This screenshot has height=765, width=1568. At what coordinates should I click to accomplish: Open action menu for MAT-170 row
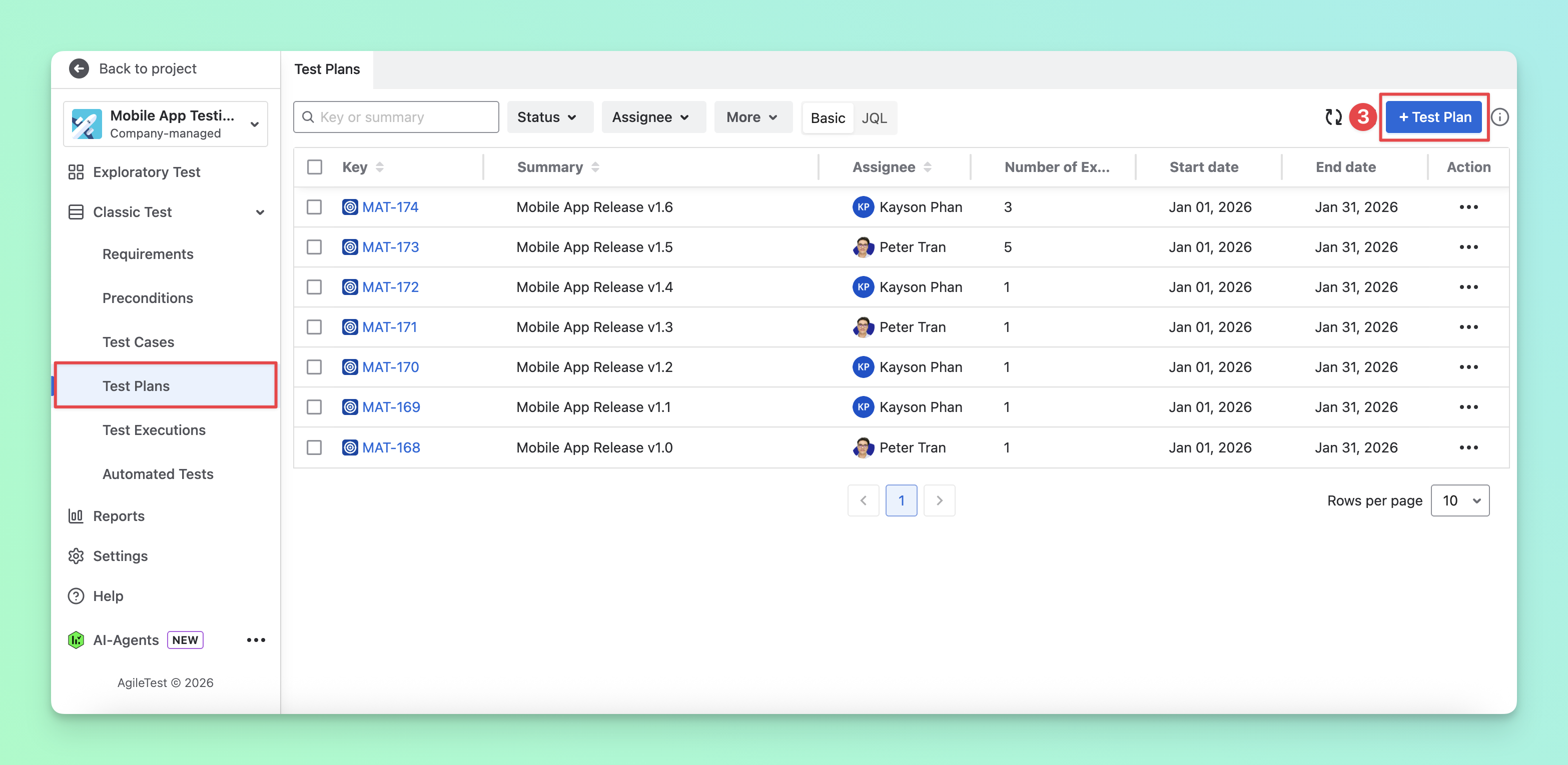click(1468, 366)
